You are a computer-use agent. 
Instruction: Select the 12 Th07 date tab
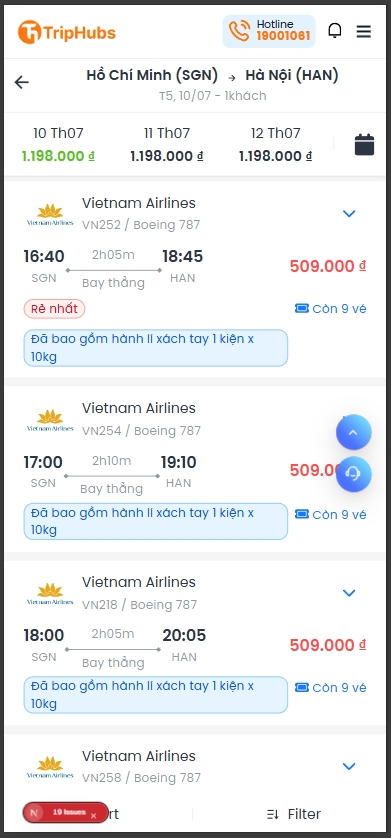(x=276, y=144)
